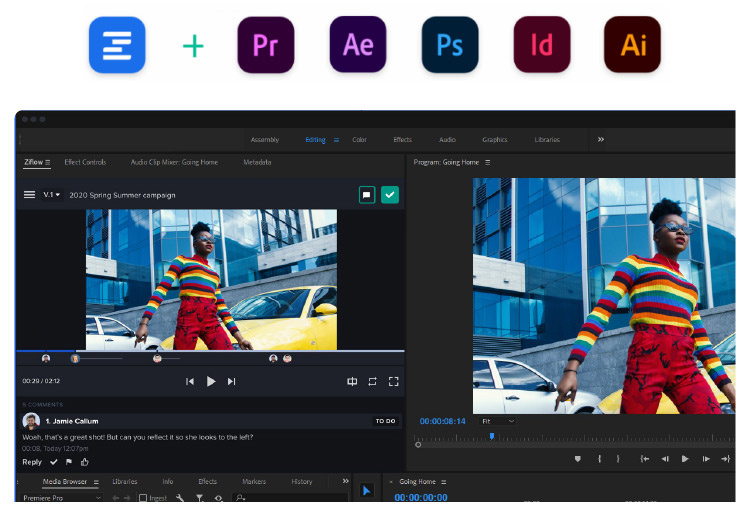The width and height of the screenshot is (751, 514).
Task: Click the After Effects app icon
Action: click(357, 45)
